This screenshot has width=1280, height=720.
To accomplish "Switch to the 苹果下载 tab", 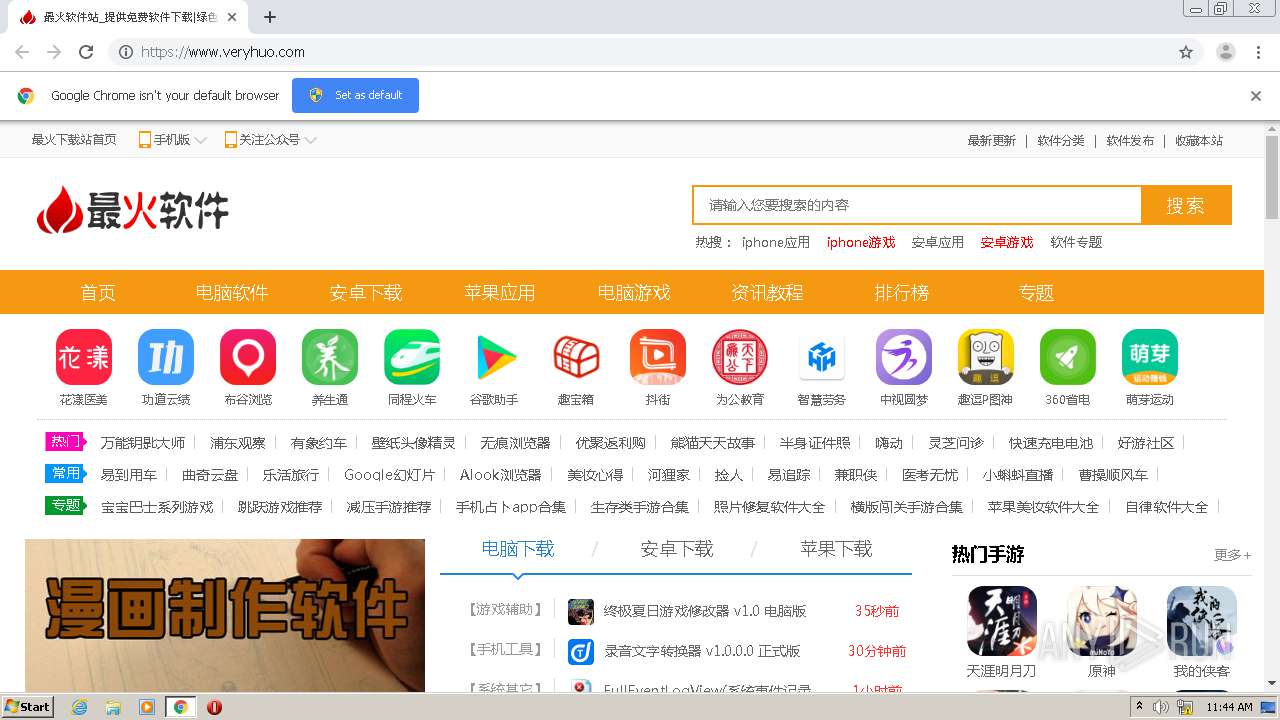I will pos(836,549).
